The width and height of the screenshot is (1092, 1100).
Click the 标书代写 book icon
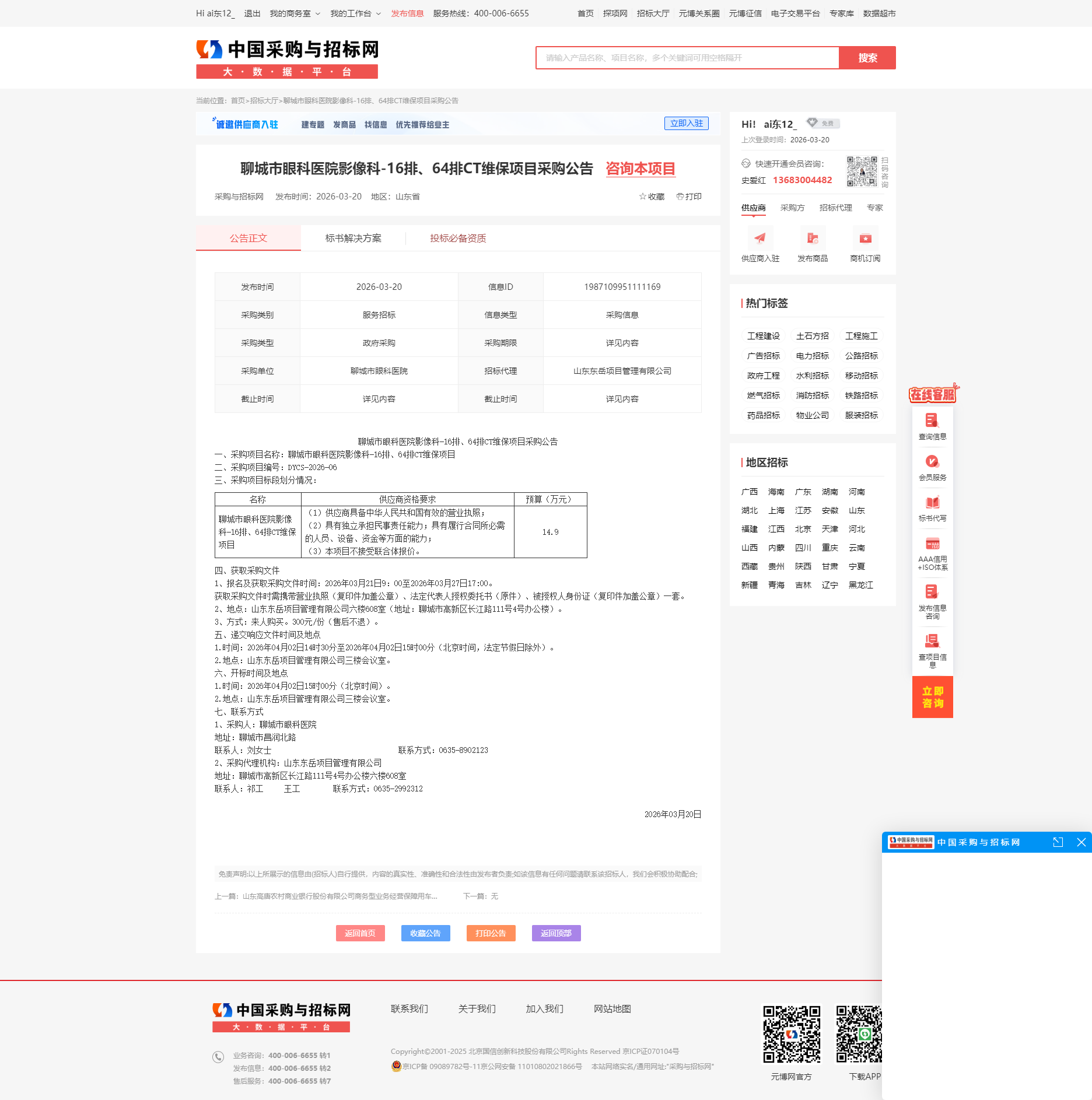point(932,502)
